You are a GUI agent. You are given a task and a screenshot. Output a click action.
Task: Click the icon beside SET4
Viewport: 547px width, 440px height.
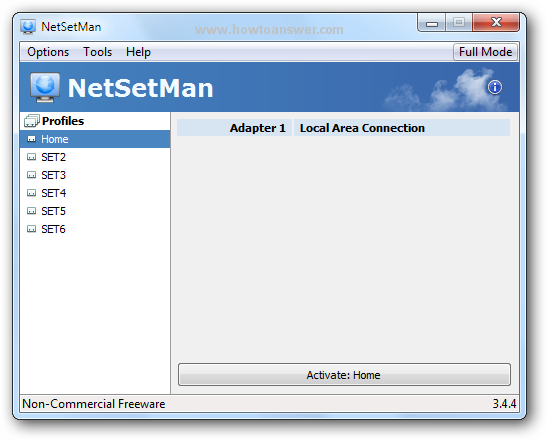click(31, 193)
